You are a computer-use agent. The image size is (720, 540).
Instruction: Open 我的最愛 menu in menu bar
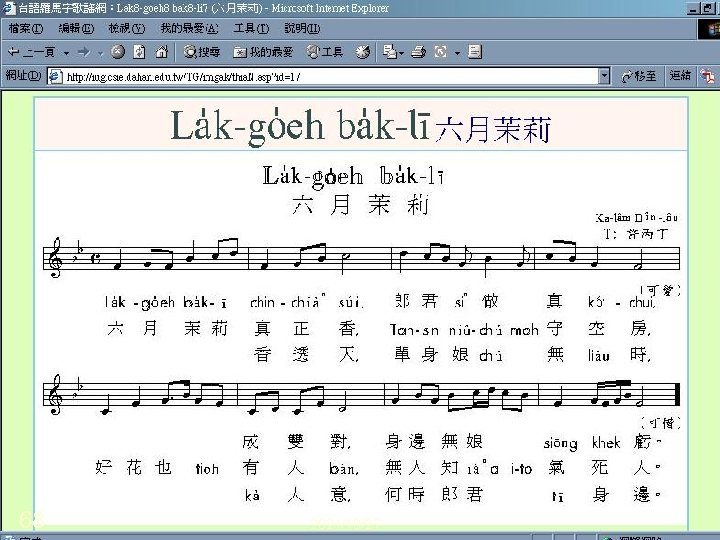click(x=189, y=28)
